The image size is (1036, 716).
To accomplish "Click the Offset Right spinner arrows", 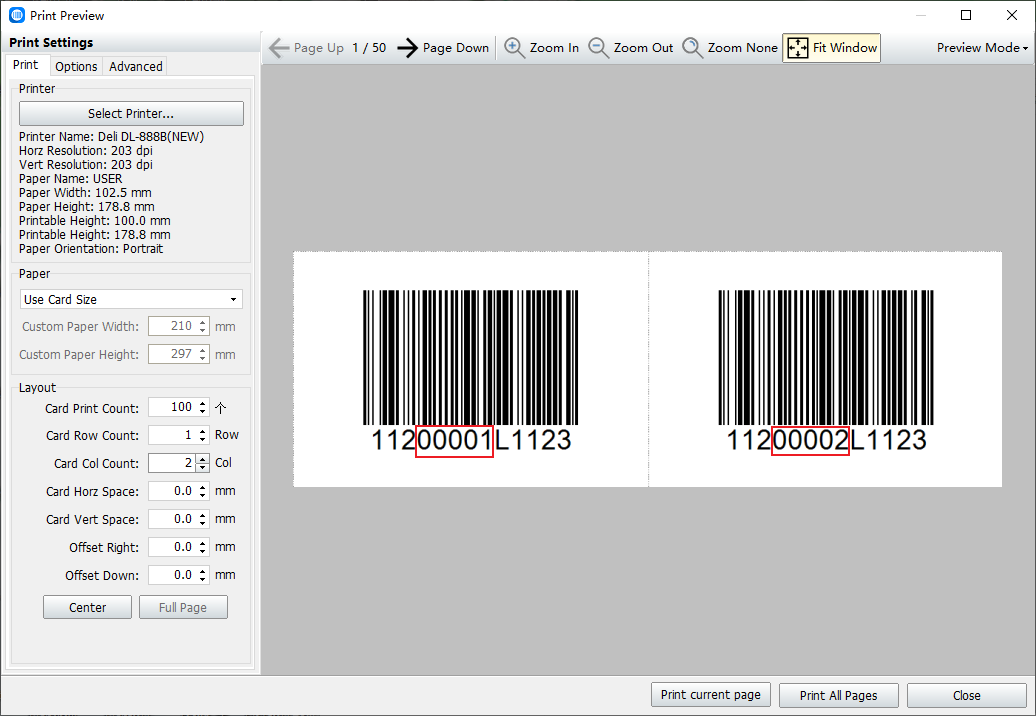I will coord(203,548).
